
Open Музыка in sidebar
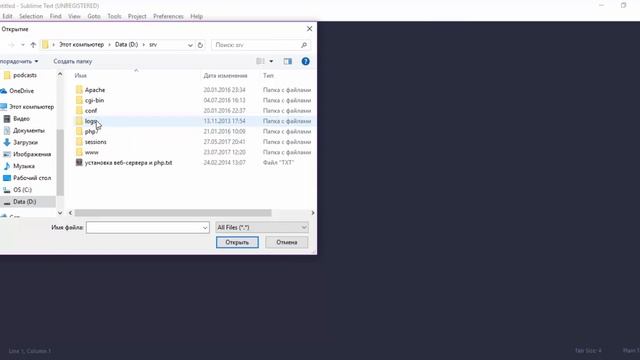(x=24, y=166)
